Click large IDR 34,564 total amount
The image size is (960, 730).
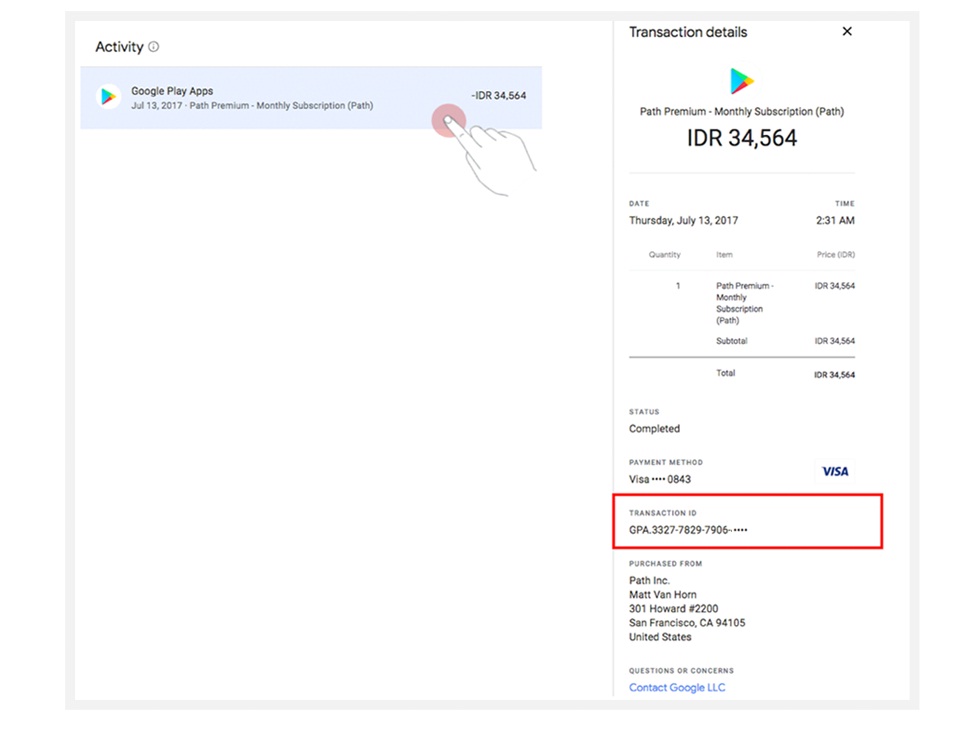coord(741,138)
